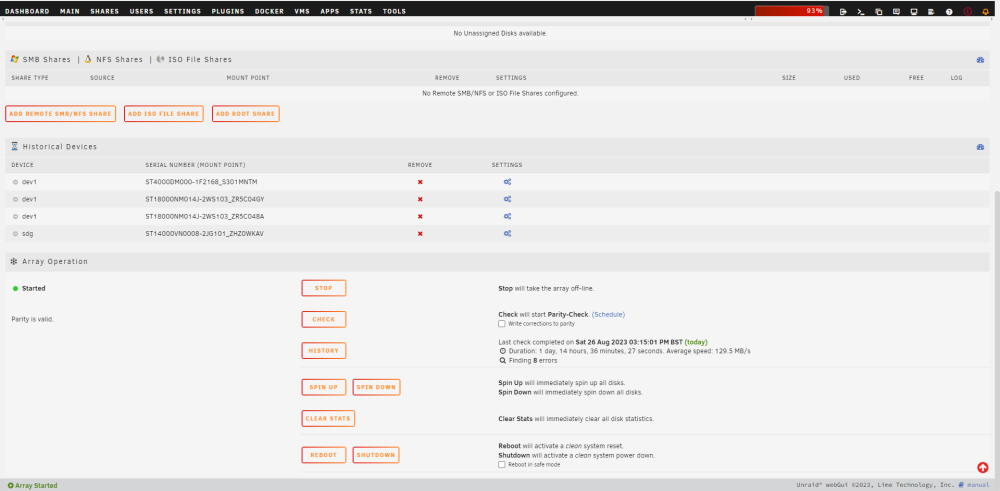This screenshot has width=1000, height=491.
Task: Click the settings icon beside the SMB Shares header
Action: point(980,60)
